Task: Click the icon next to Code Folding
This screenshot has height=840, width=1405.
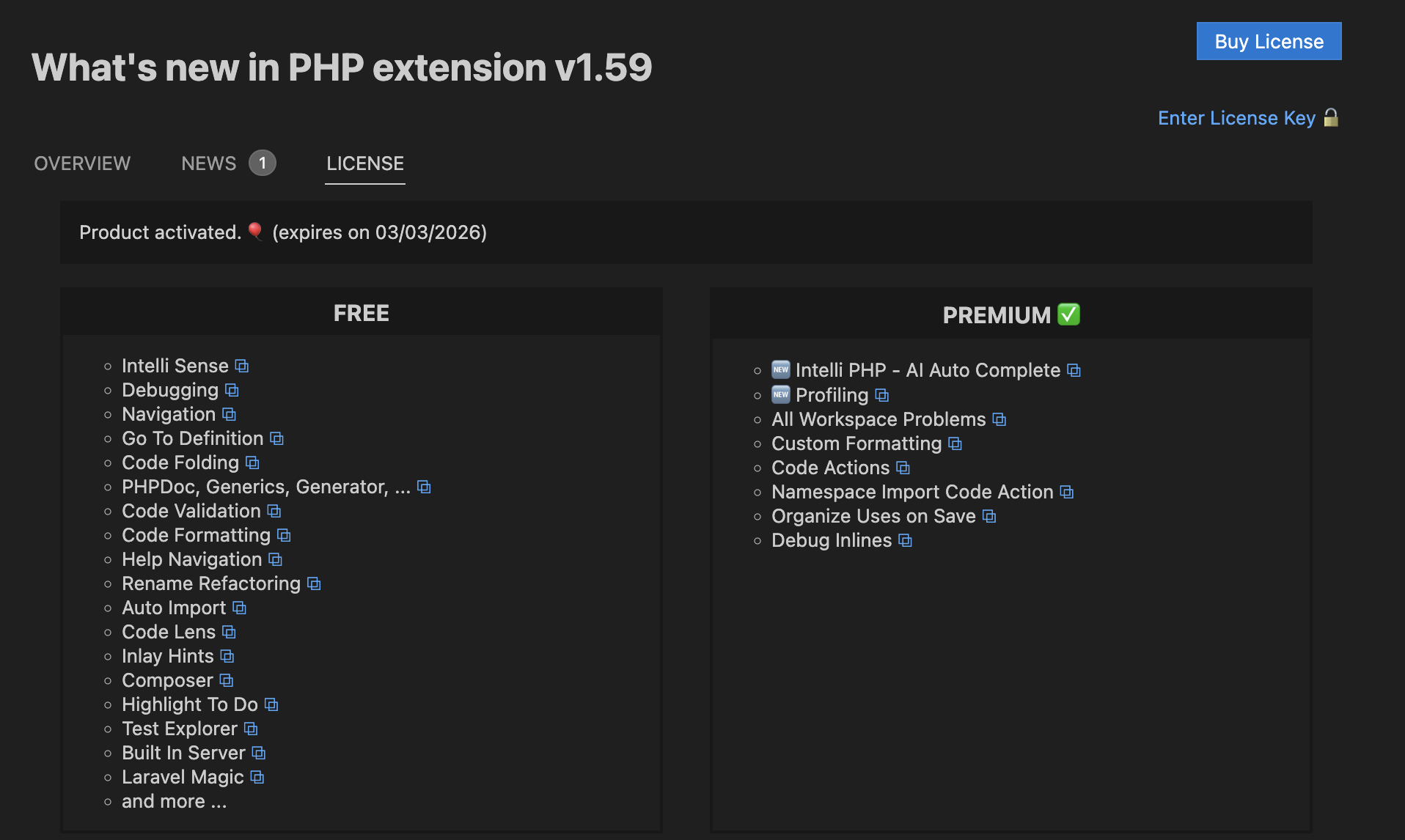Action: coord(252,463)
